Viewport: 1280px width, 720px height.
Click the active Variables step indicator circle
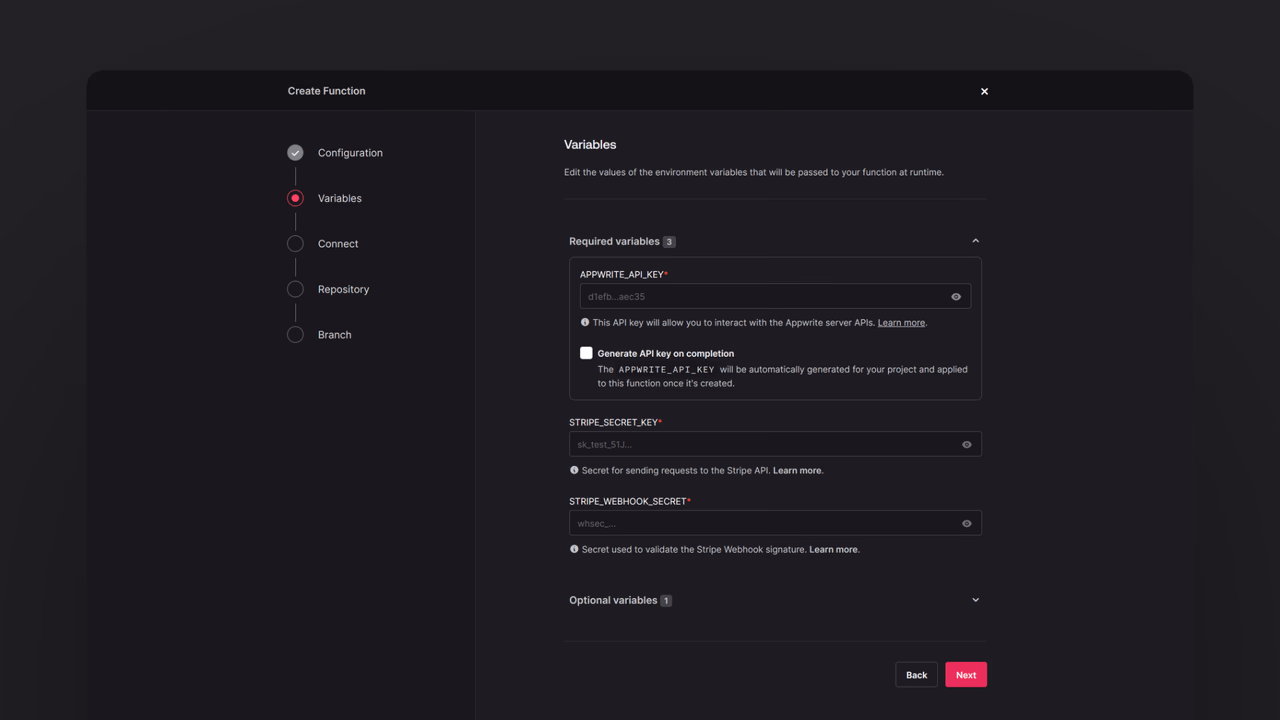295,198
